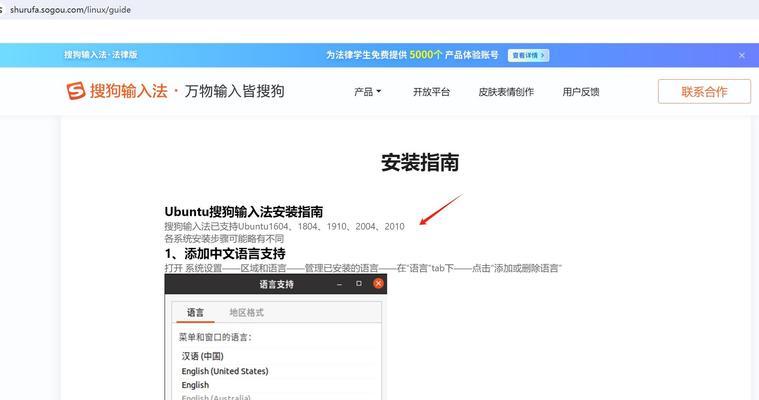Switch to the 地区格式 tab
This screenshot has height=400, width=759.
click(246, 312)
